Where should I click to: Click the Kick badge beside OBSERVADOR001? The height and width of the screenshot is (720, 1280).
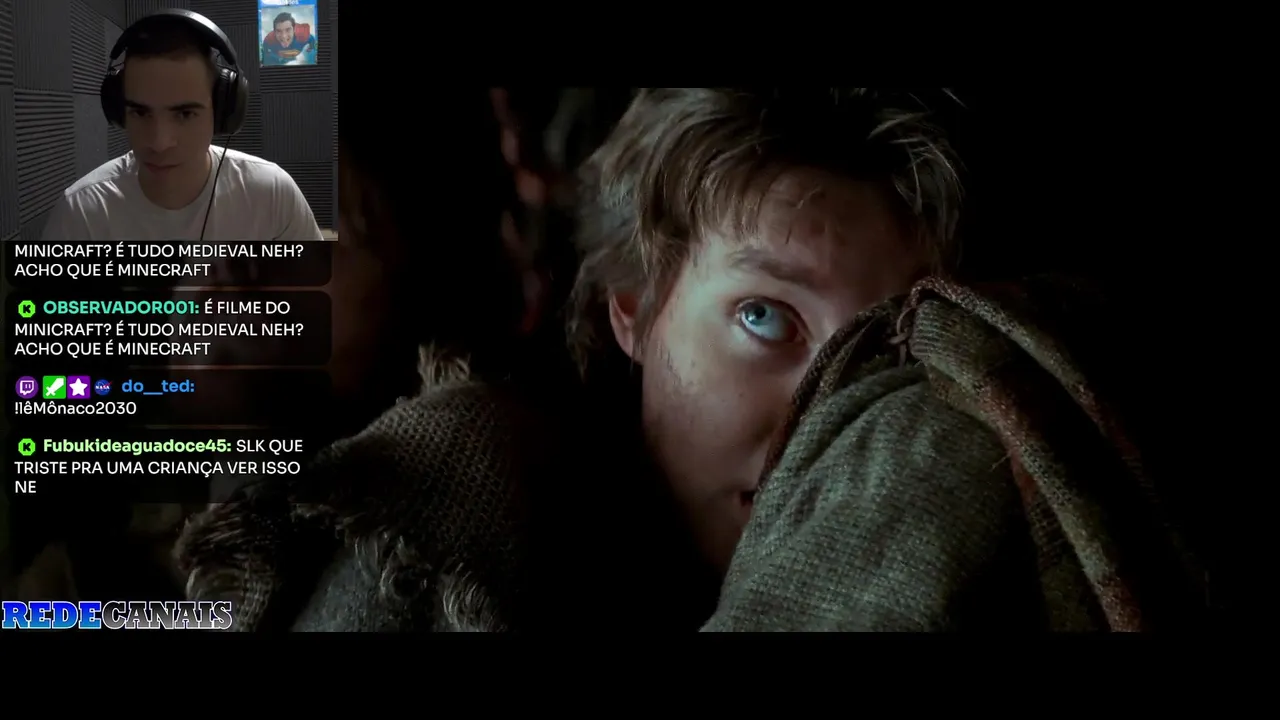(27, 309)
